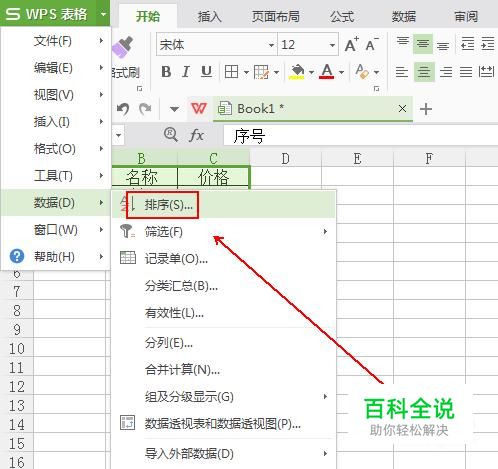Toggle Bold formatting
This screenshot has width=498, height=469.
pyautogui.click(x=166, y=72)
